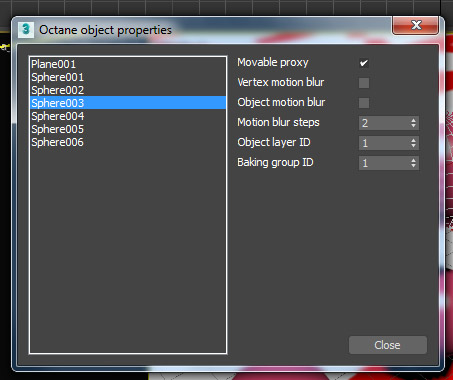Screen dimensions: 453x380
Task: Close the Octane object properties dialog with X
Action: [x=415, y=25]
